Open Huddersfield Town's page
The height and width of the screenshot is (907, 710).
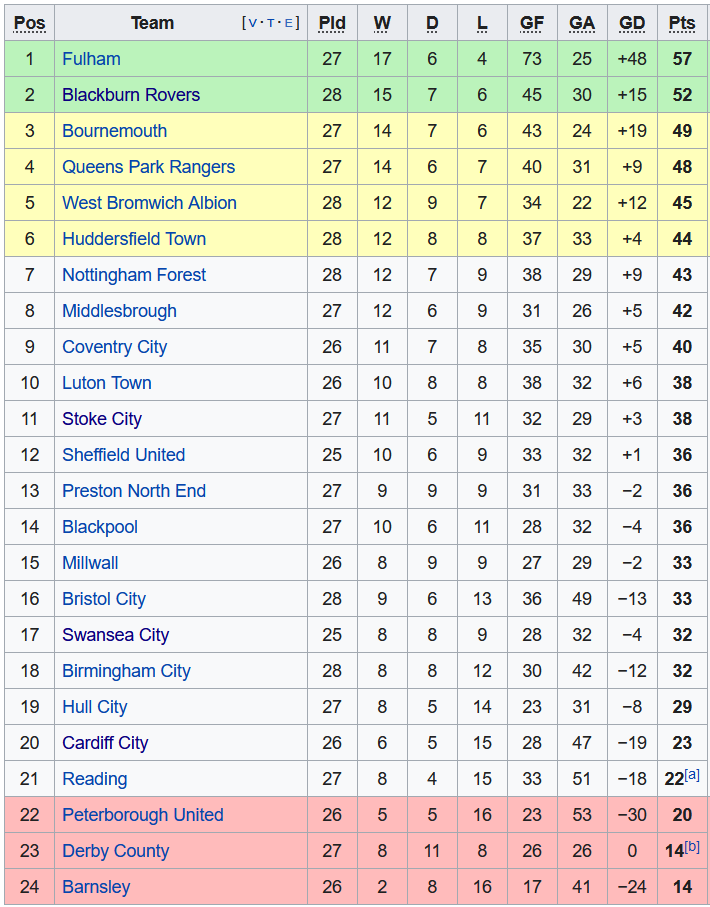pyautogui.click(x=134, y=239)
